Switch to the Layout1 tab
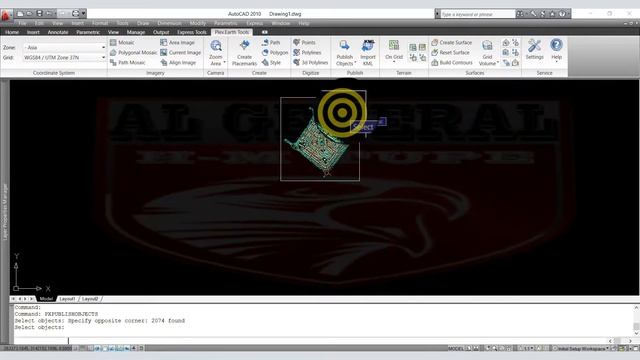Viewport: 640px width, 360px height. coord(67,299)
